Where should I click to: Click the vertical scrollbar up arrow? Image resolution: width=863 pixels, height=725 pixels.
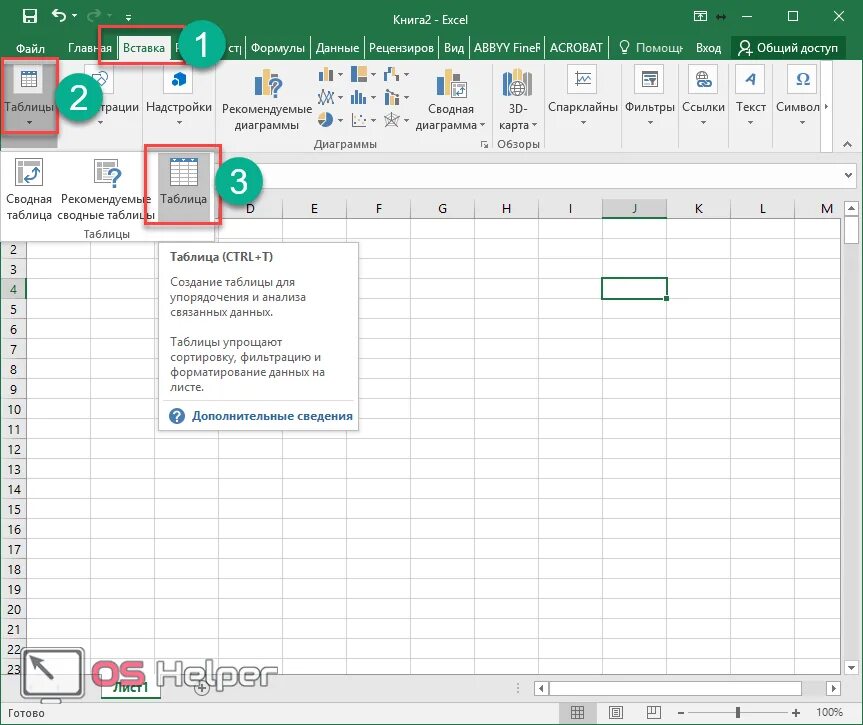851,209
